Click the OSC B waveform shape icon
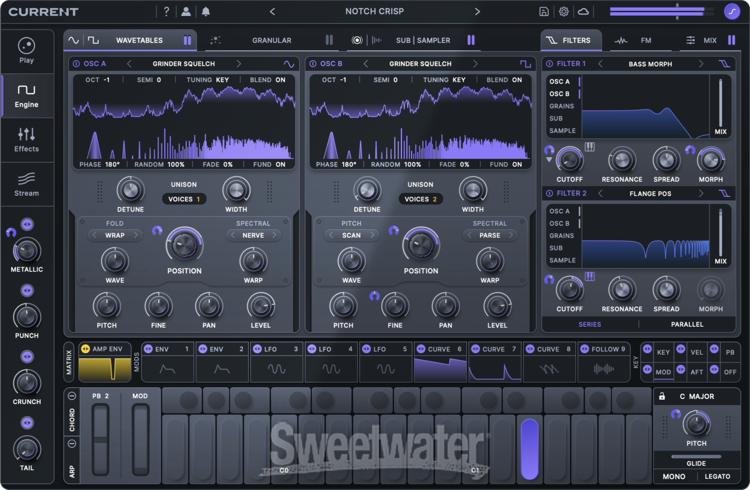The image size is (750, 490). (525, 64)
